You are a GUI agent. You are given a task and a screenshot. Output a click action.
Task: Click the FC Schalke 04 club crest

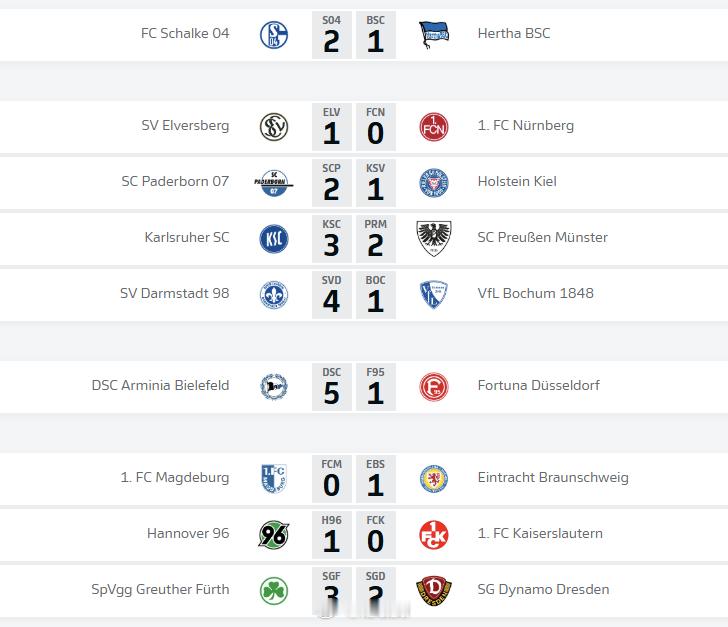(274, 35)
